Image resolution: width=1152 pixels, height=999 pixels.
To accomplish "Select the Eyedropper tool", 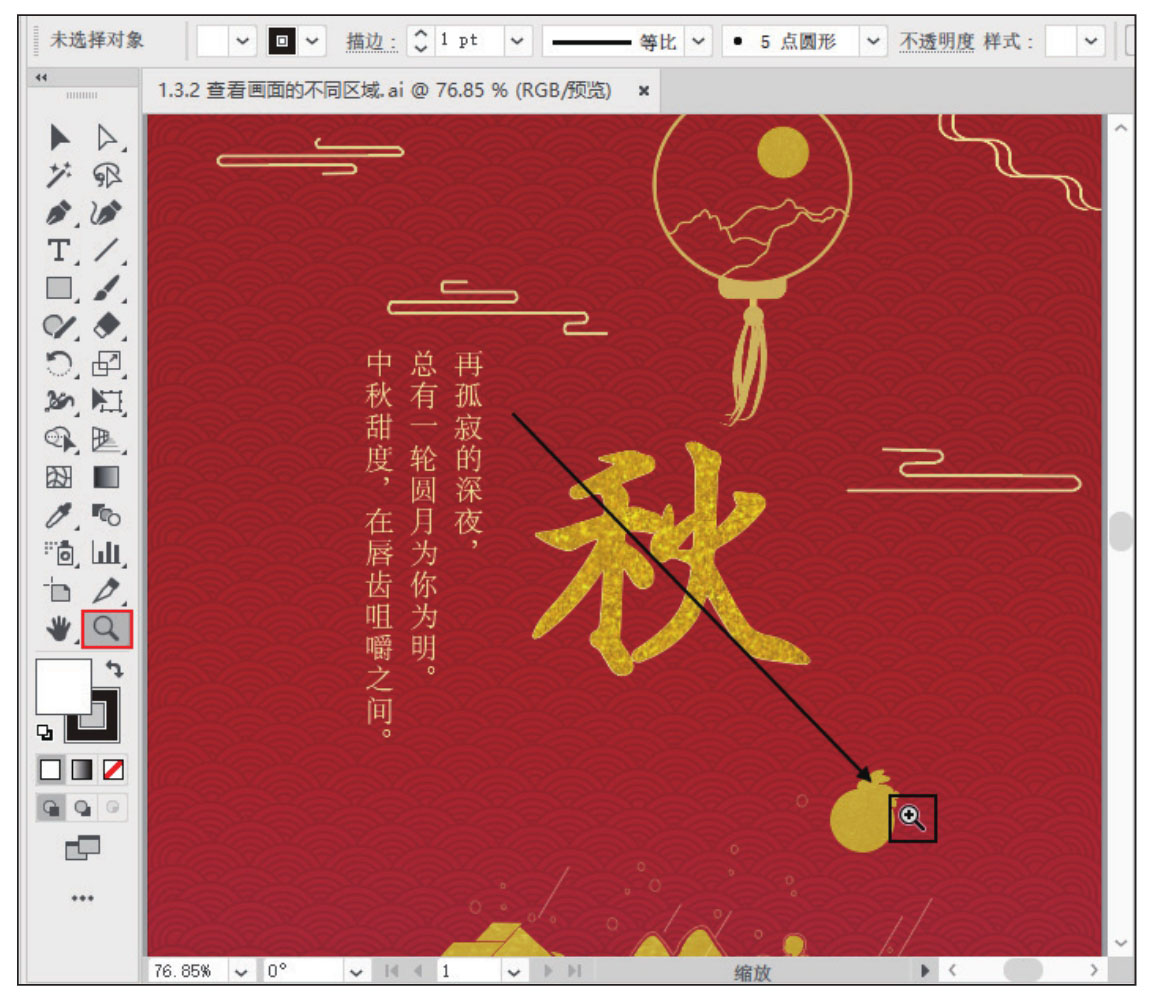I will (59, 515).
